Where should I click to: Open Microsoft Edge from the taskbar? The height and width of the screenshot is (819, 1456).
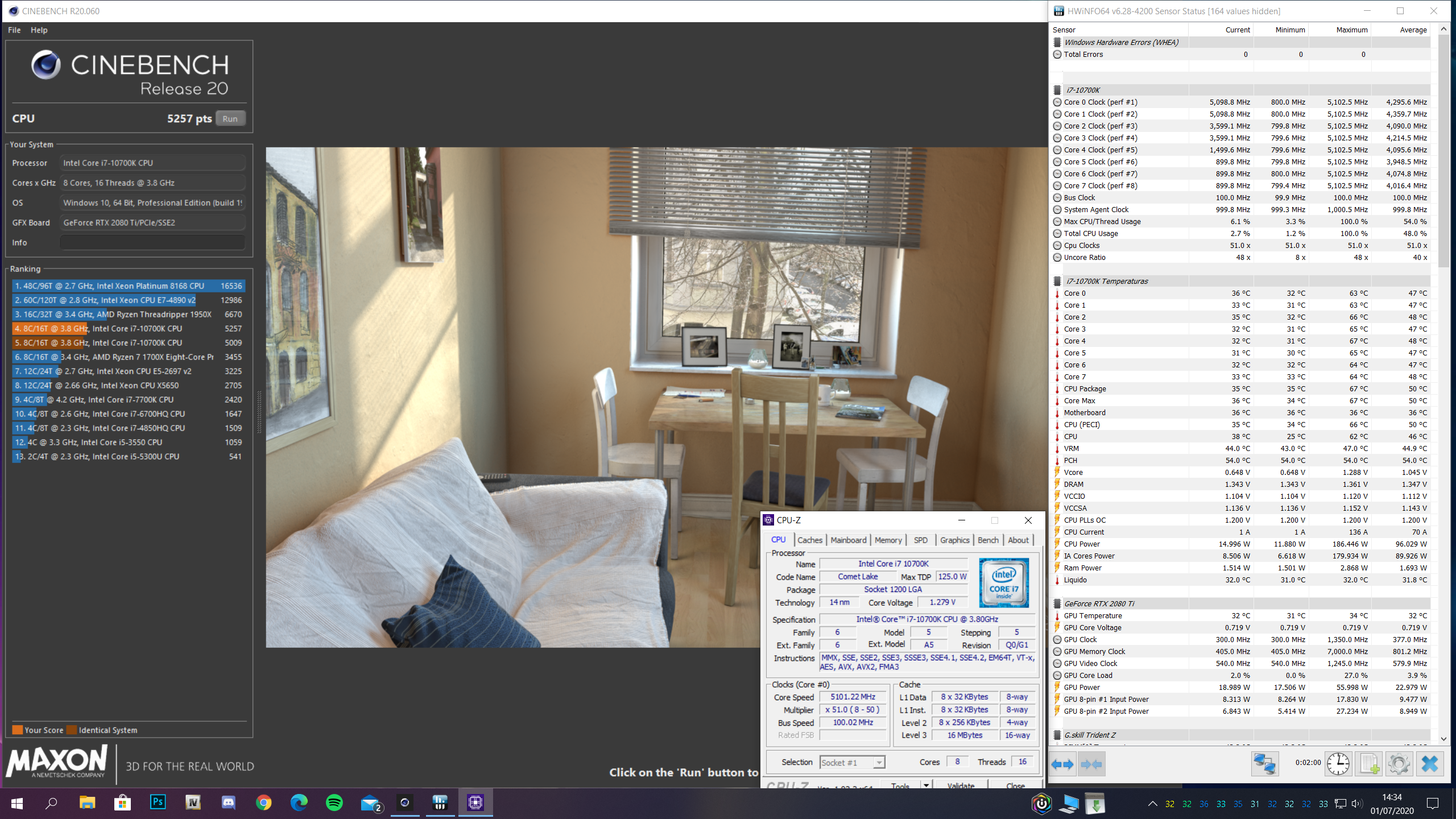pyautogui.click(x=299, y=803)
